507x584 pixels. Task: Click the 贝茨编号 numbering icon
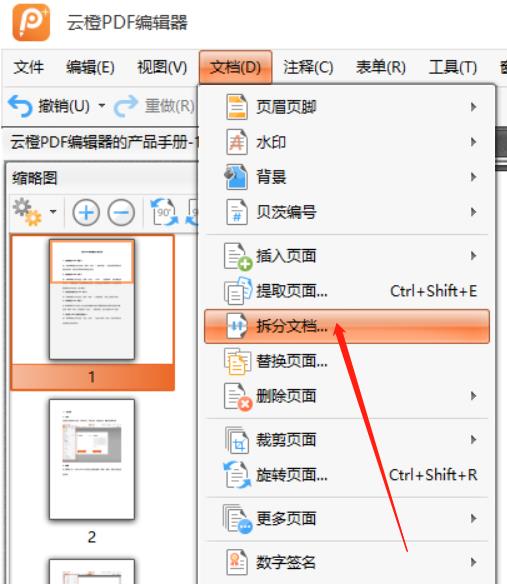[237, 212]
